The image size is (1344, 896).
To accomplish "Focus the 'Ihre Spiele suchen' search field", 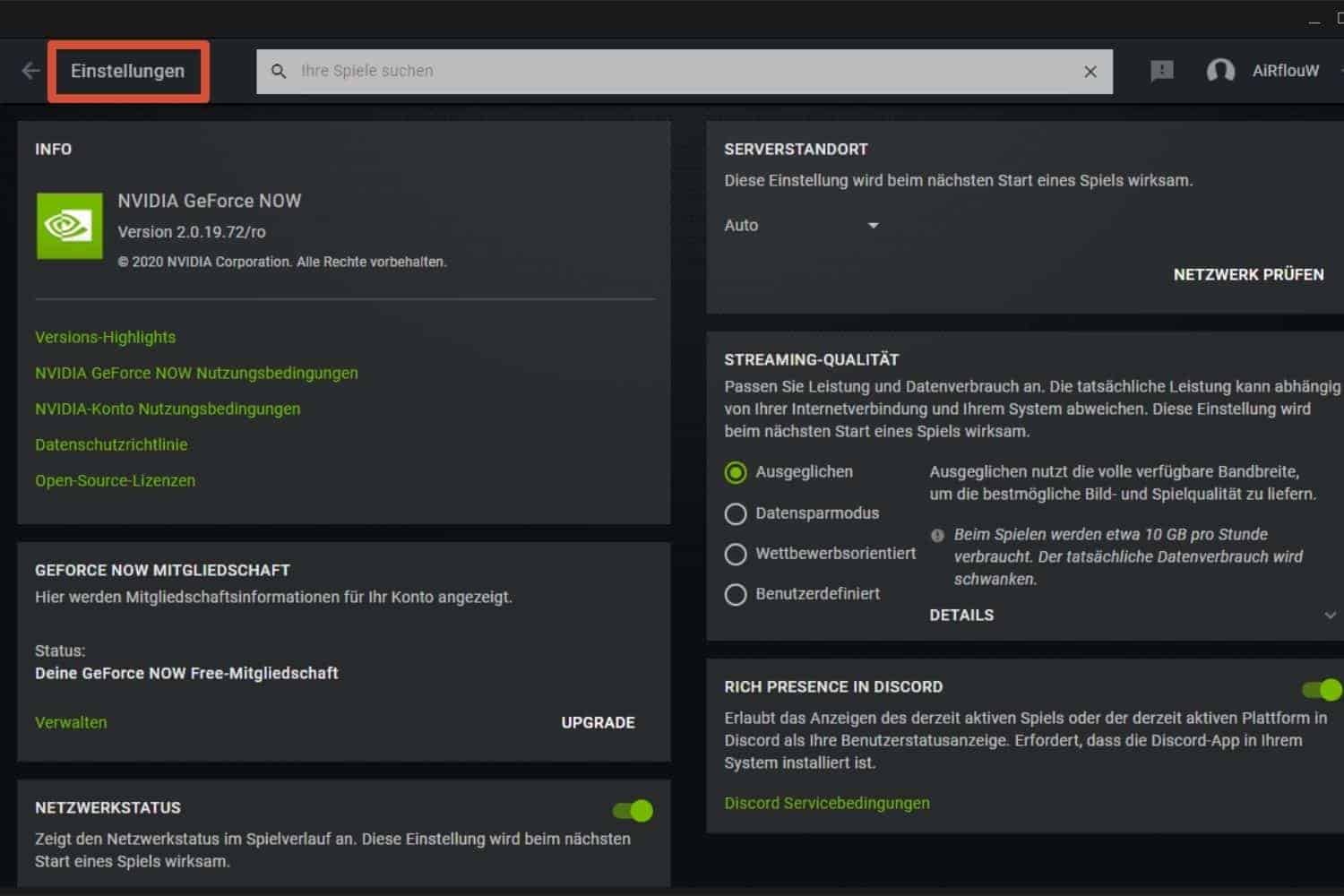I will tap(685, 72).
